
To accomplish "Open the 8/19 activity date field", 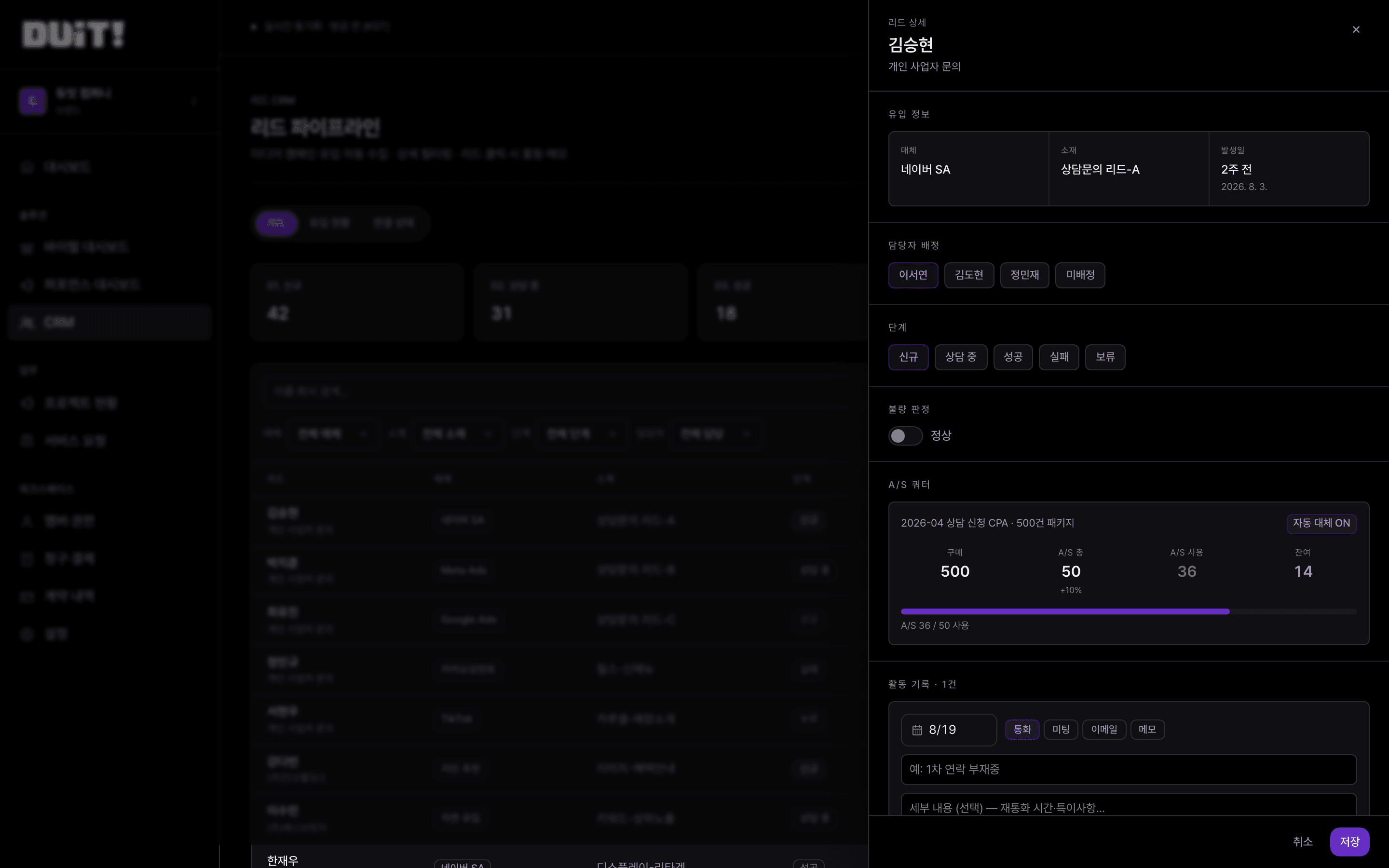I will 949,730.
